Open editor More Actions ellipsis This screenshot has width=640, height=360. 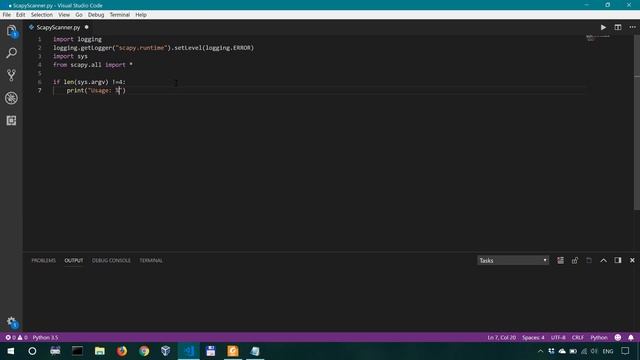pos(632,27)
